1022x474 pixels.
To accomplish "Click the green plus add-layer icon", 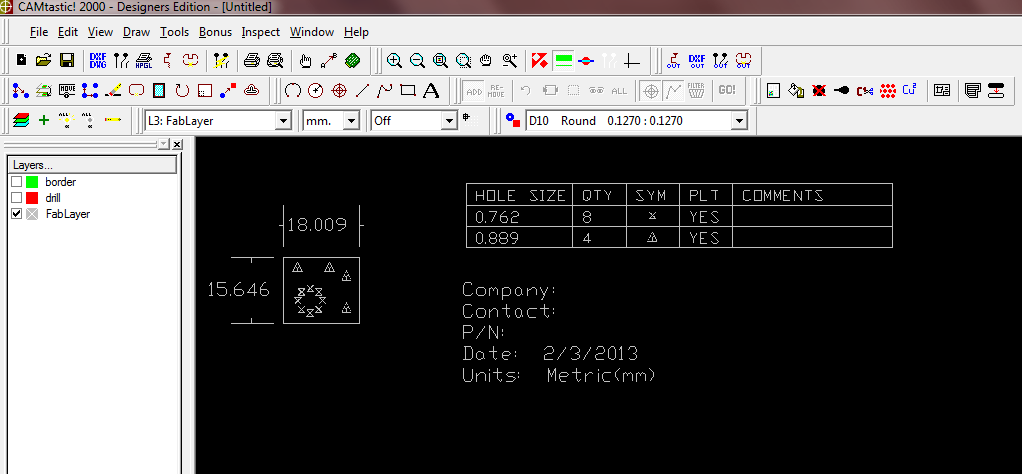I will (44, 120).
